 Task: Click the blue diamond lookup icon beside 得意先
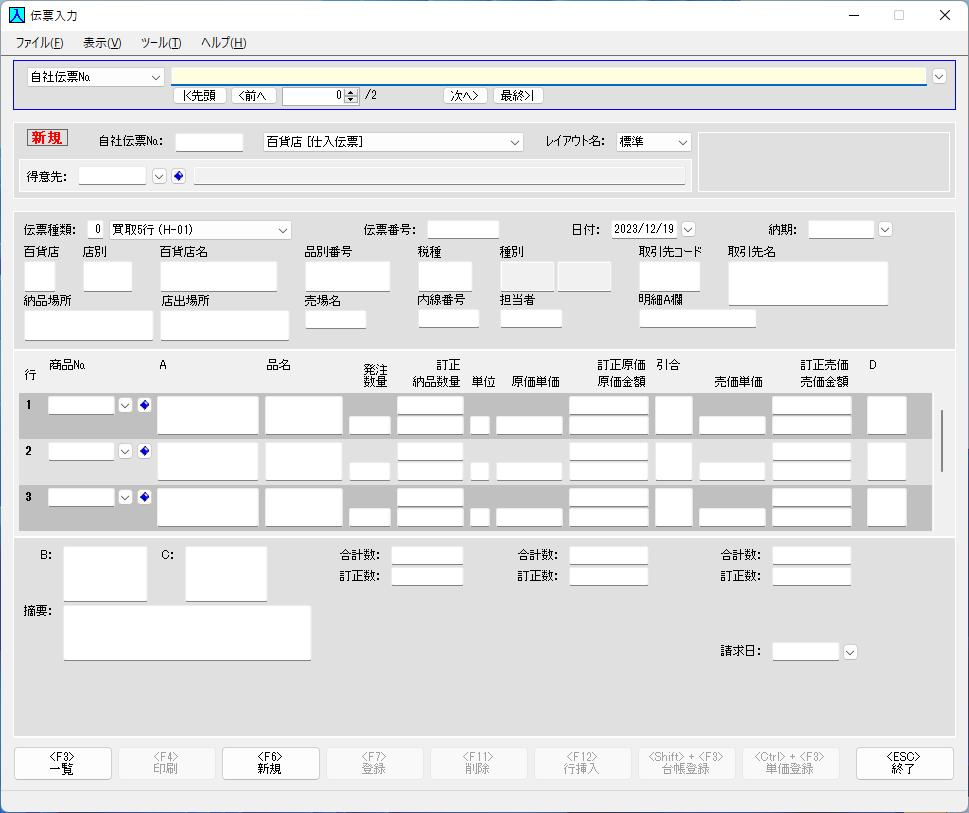[x=179, y=176]
